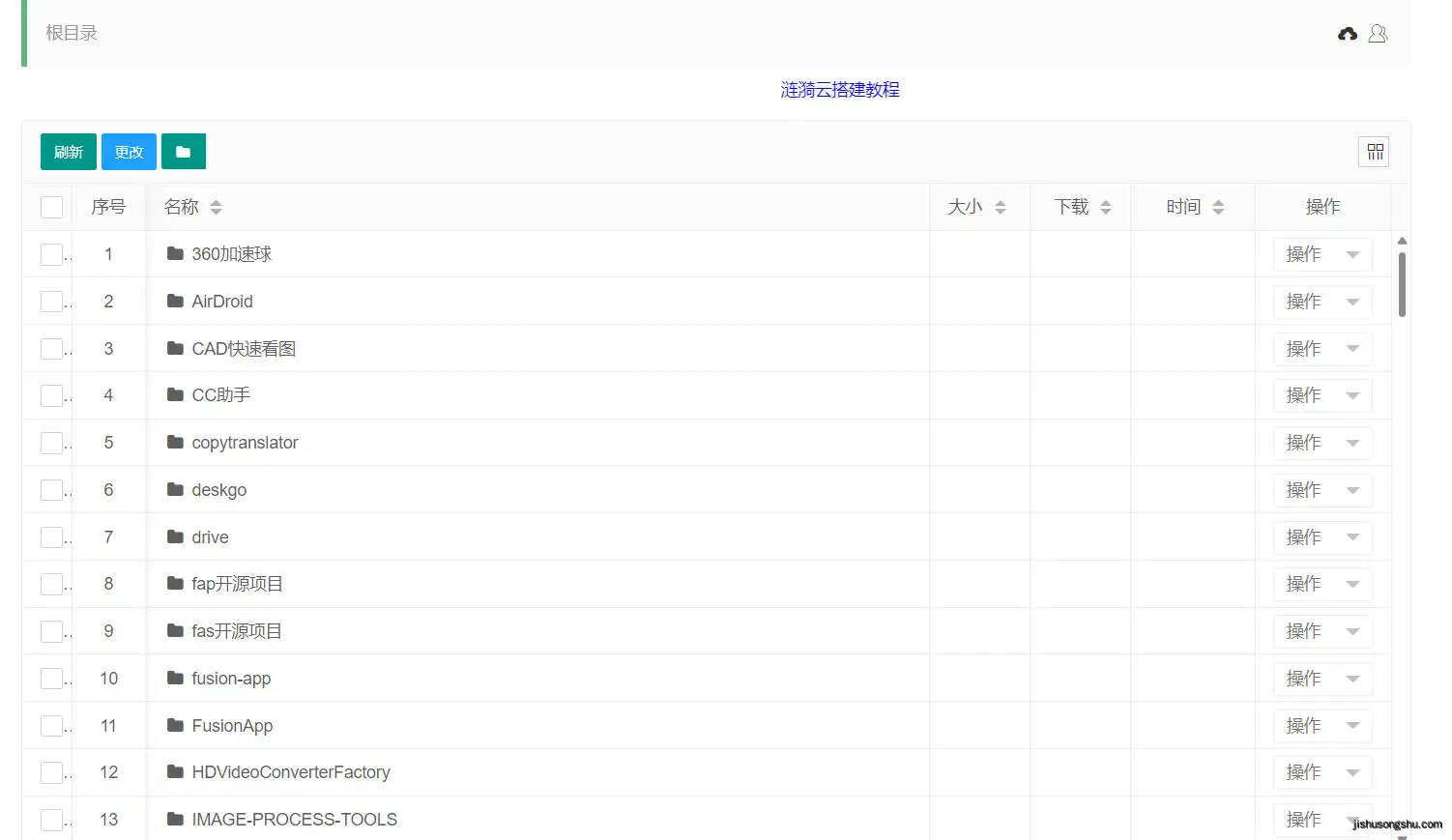Click the folder icon beside fap开源项目

(175, 584)
